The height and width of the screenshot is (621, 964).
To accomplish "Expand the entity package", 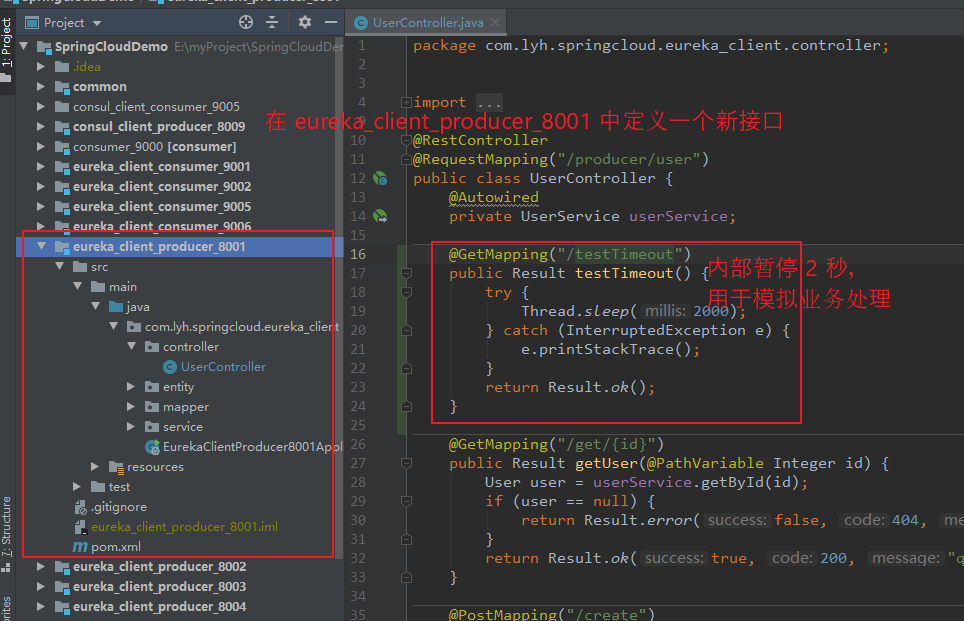I will tap(131, 387).
